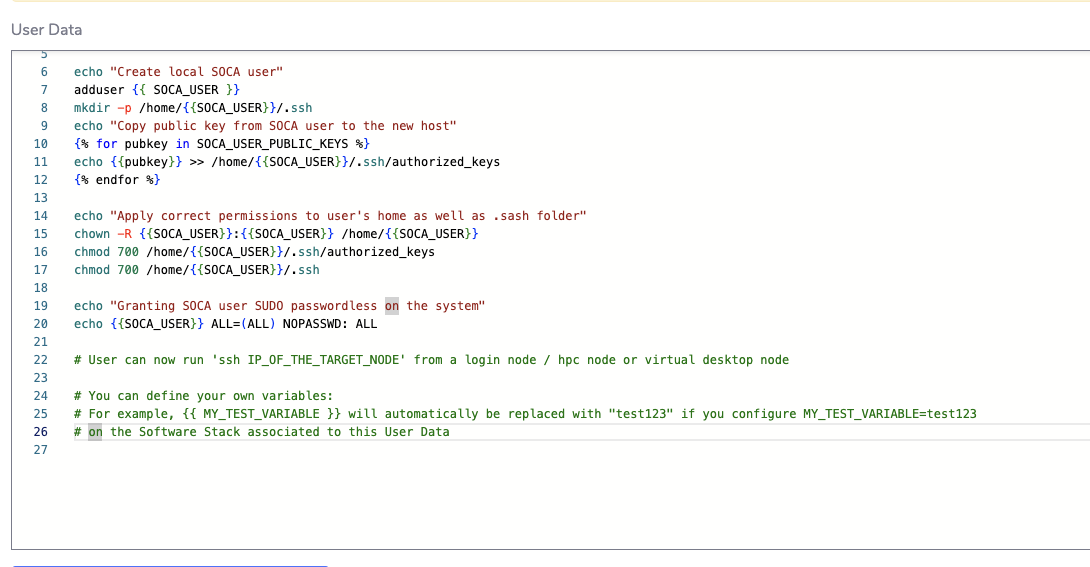This screenshot has width=1090, height=567.
Task: Click line number 20 in the gutter
Action: [41, 324]
